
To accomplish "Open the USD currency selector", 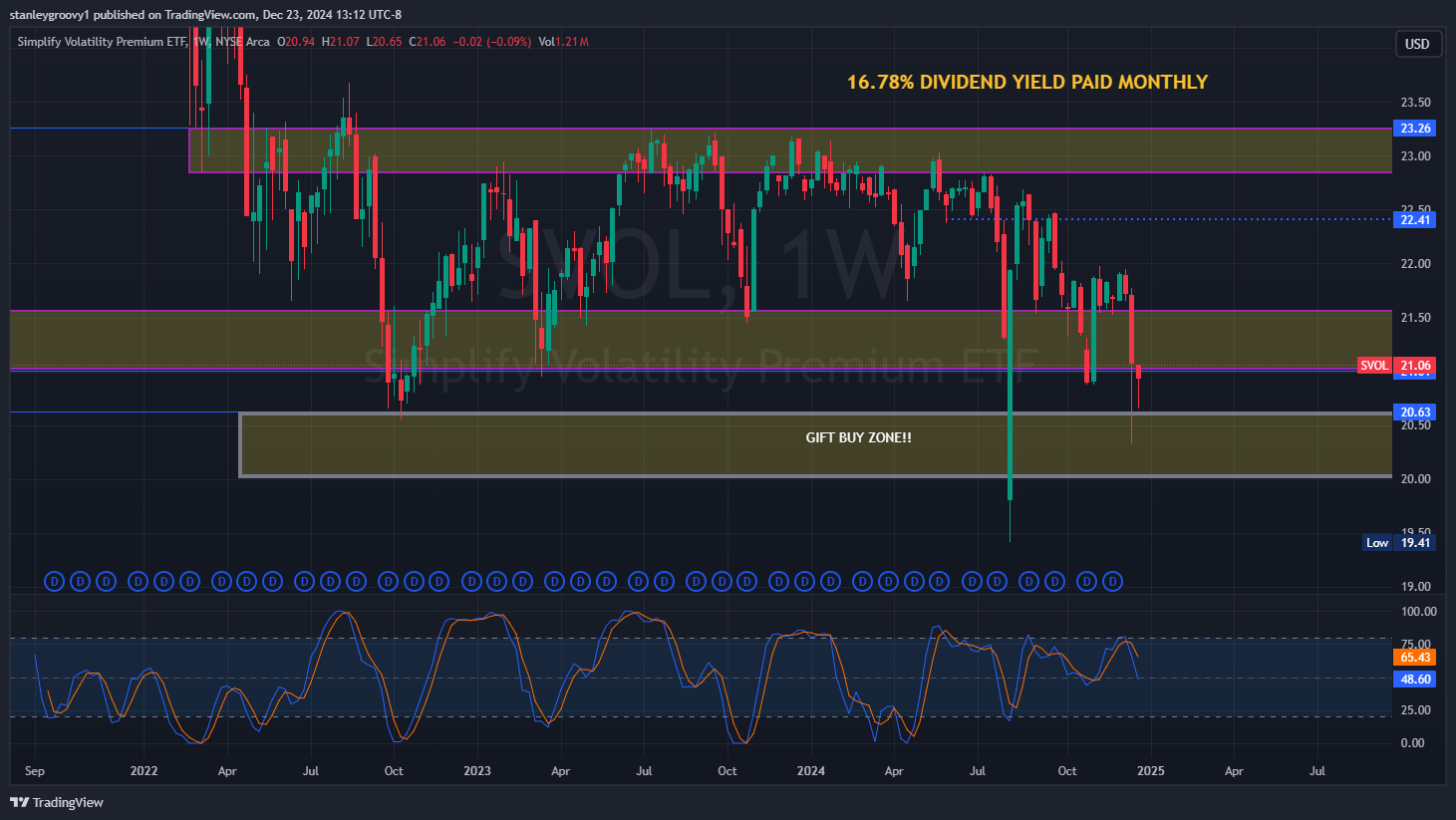I will click(1417, 44).
